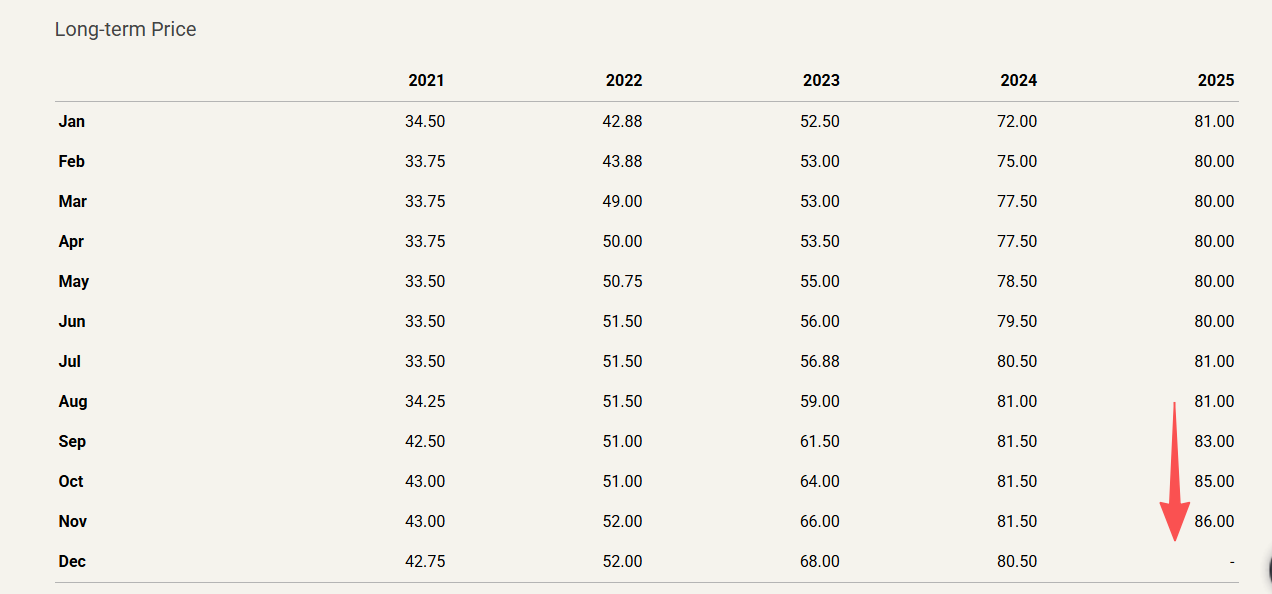
Task: Click the Aug 2021 price 34.25
Action: click(425, 402)
